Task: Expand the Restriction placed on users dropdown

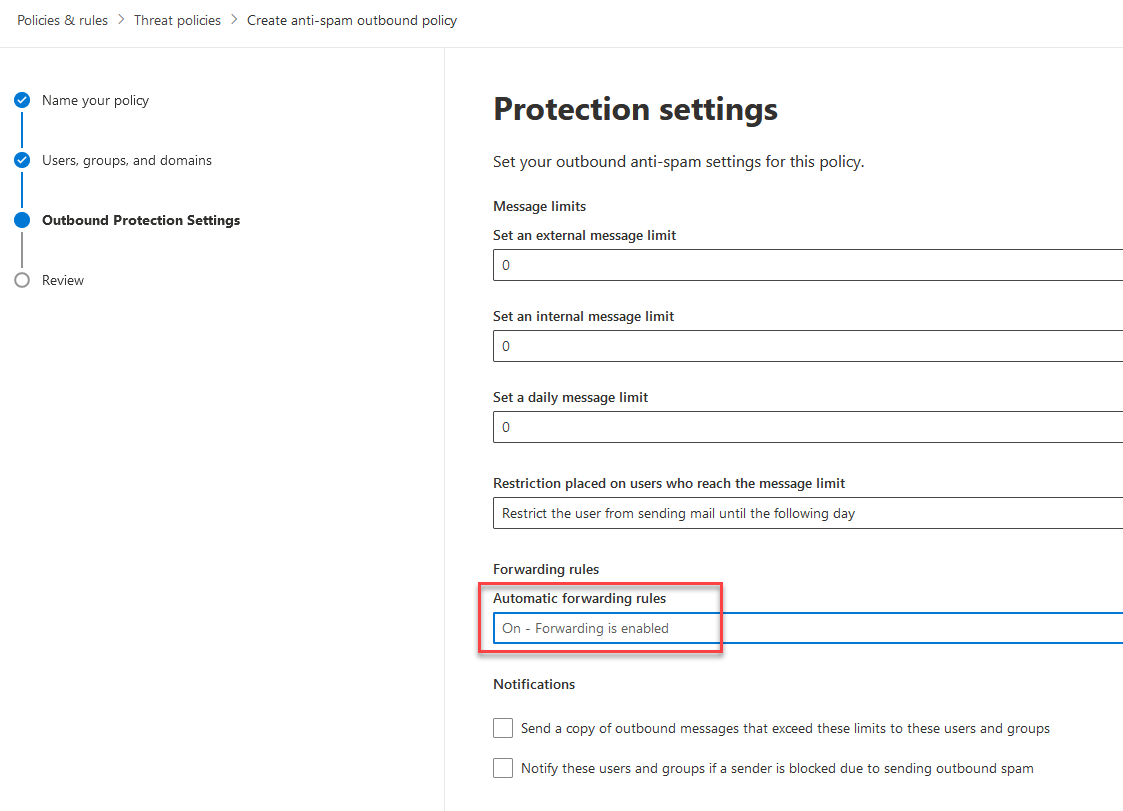Action: 808,513
